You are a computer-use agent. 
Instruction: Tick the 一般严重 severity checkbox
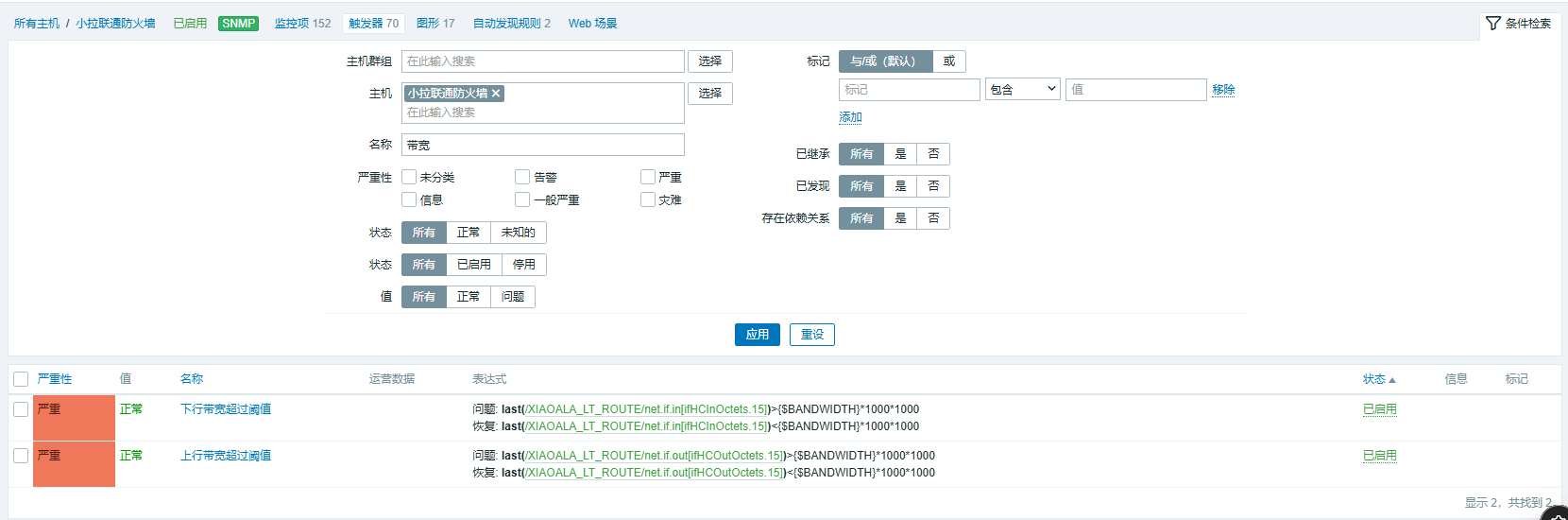522,199
